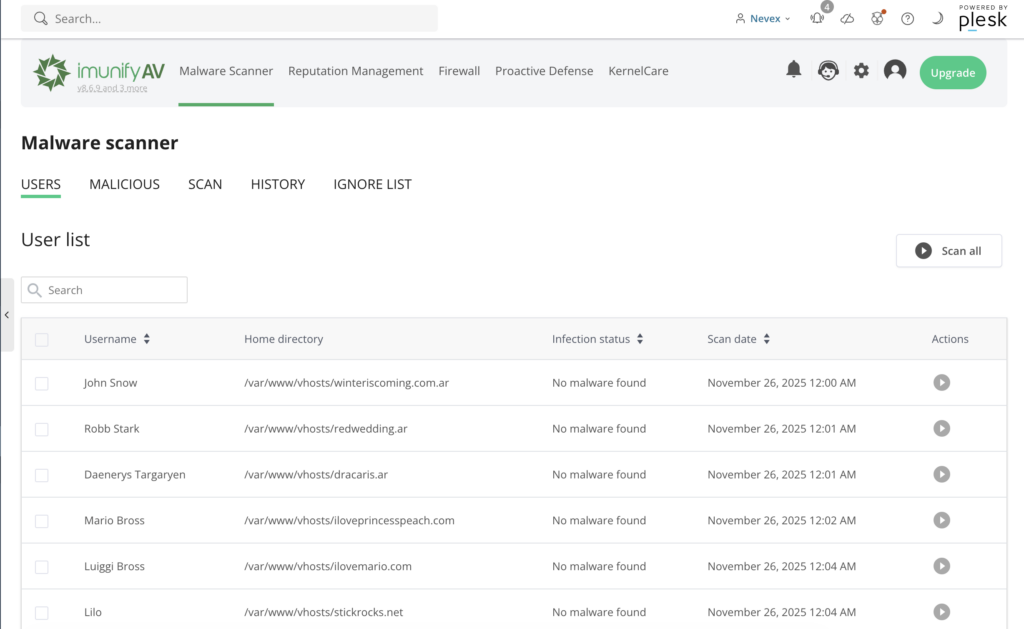The height and width of the screenshot is (629, 1024).
Task: Switch to the MALICIOUS tab
Action: click(124, 184)
